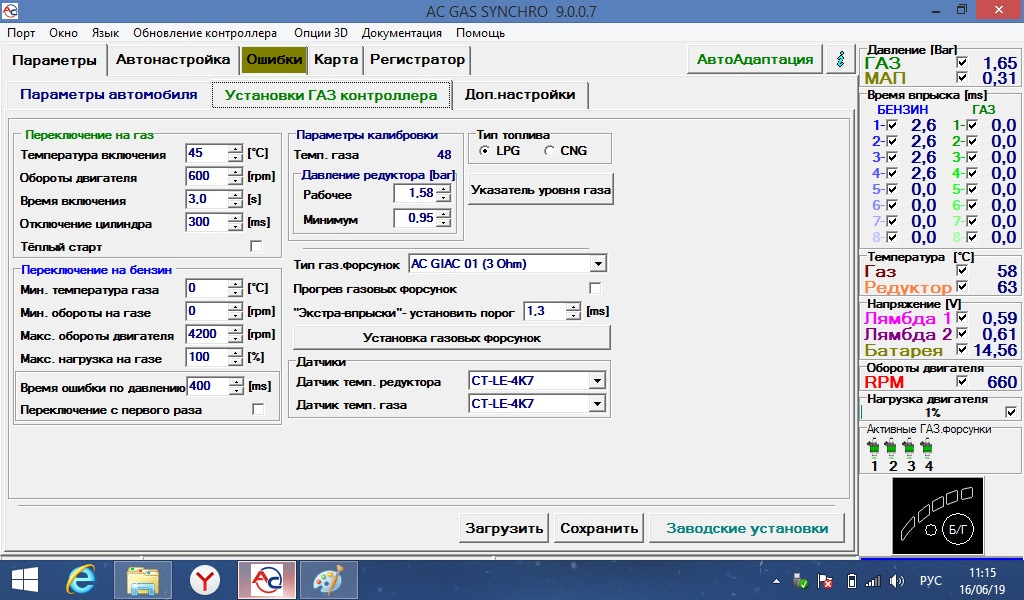Toggle Батарея voltage checkbox
Viewport: 1024px width, 600px height.
pos(962,349)
